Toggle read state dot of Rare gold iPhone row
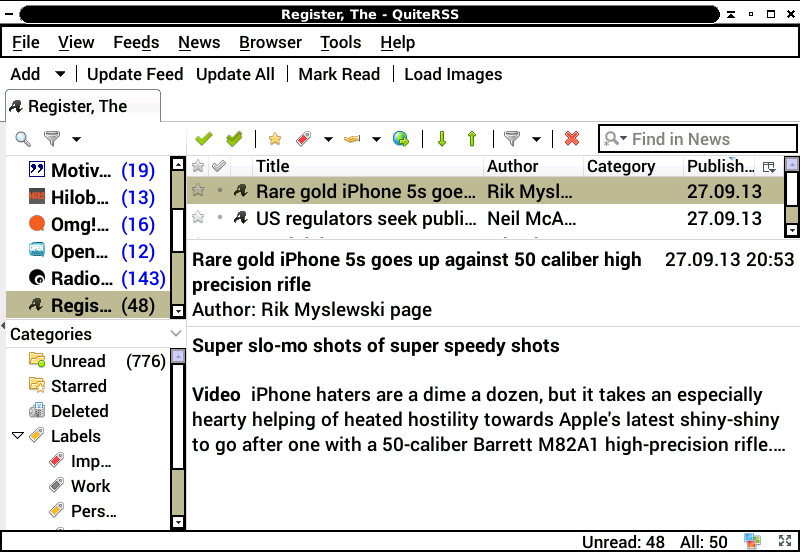This screenshot has width=800, height=552. pyautogui.click(x=220, y=190)
